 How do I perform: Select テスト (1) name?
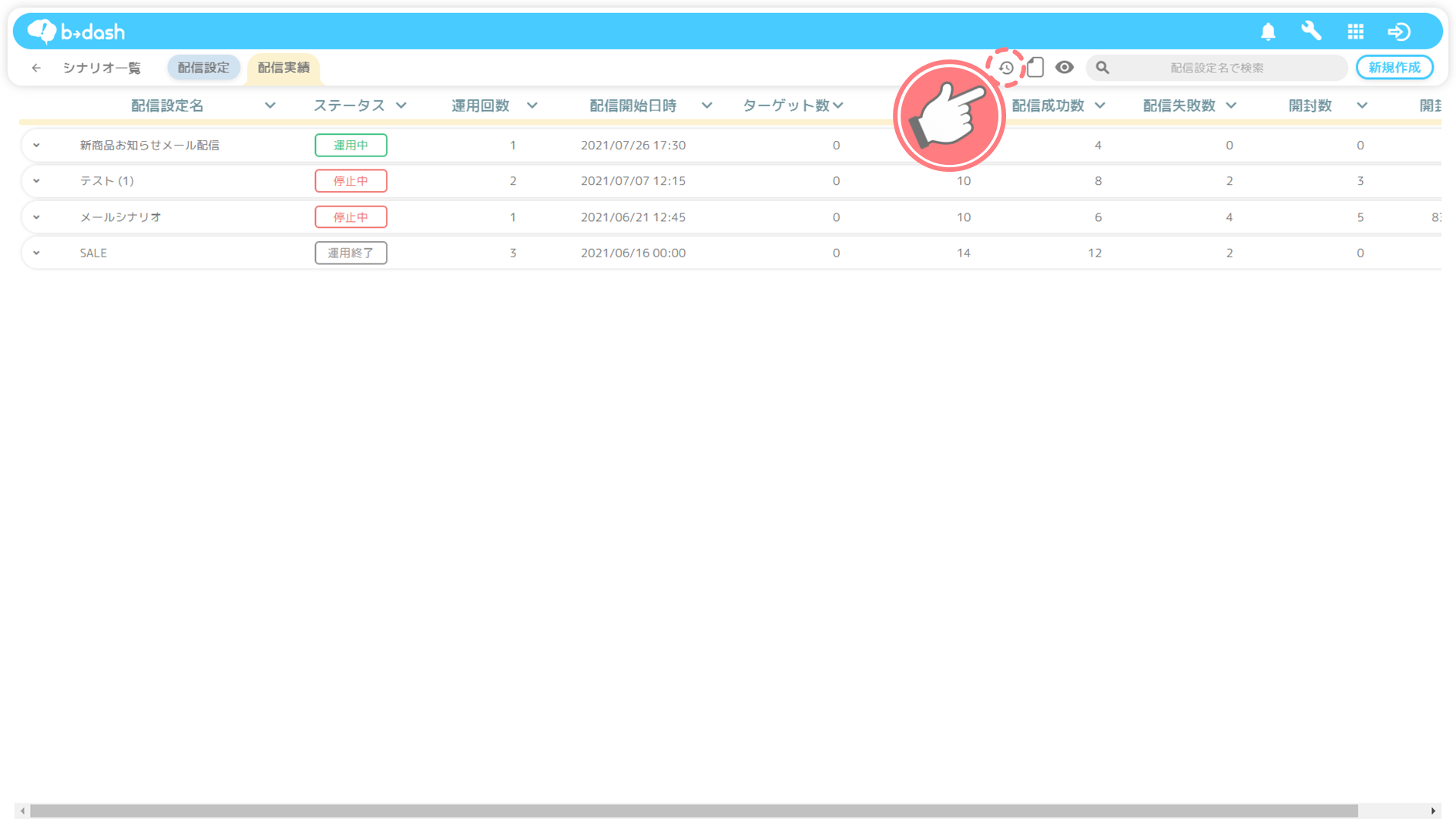107,181
